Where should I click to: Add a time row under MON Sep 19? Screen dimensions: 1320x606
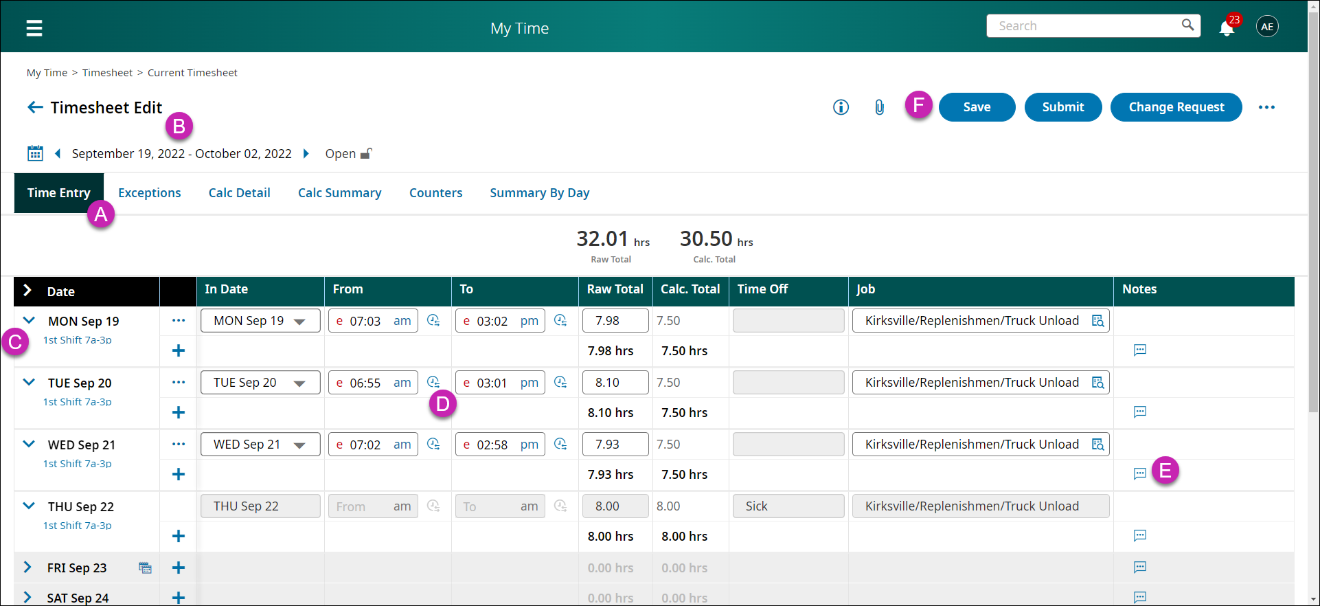tap(179, 350)
